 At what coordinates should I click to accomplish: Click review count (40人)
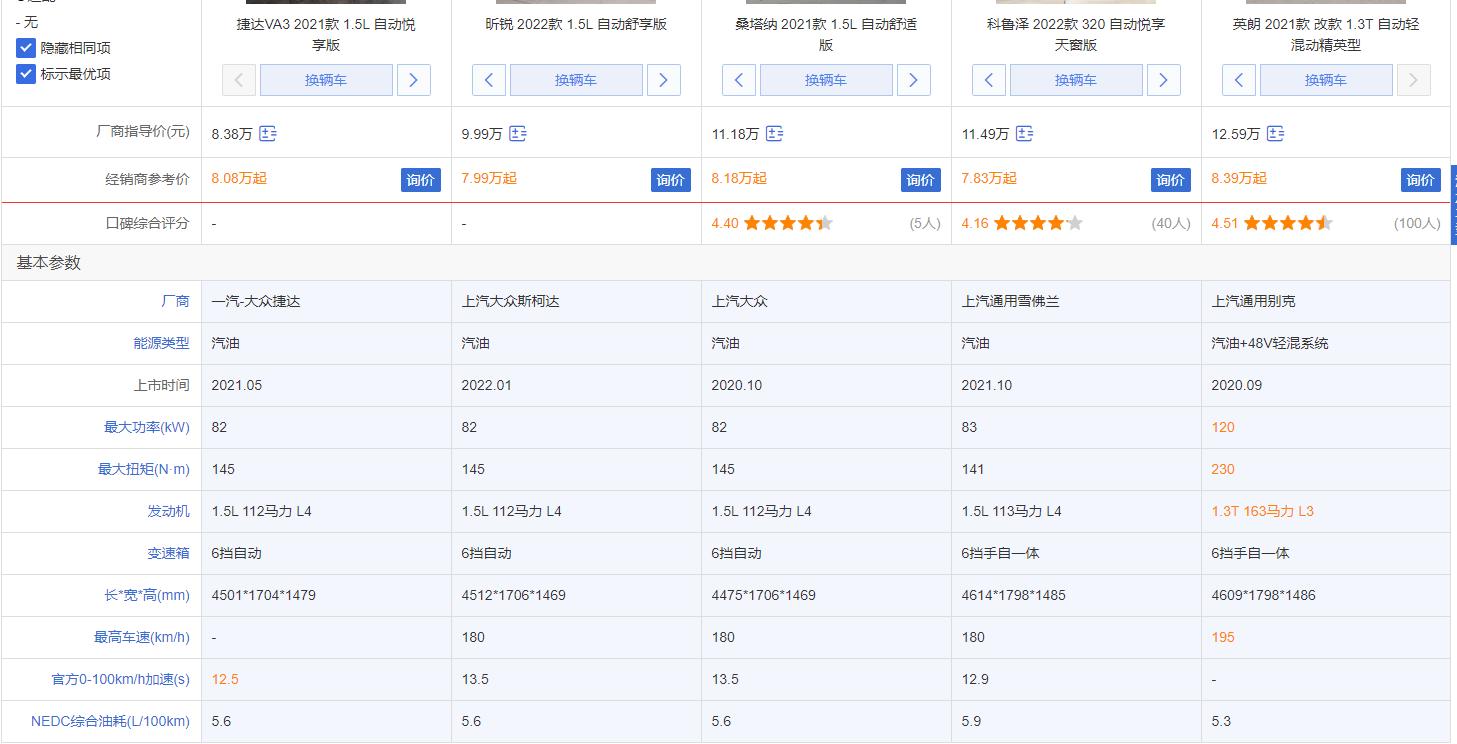click(1171, 224)
